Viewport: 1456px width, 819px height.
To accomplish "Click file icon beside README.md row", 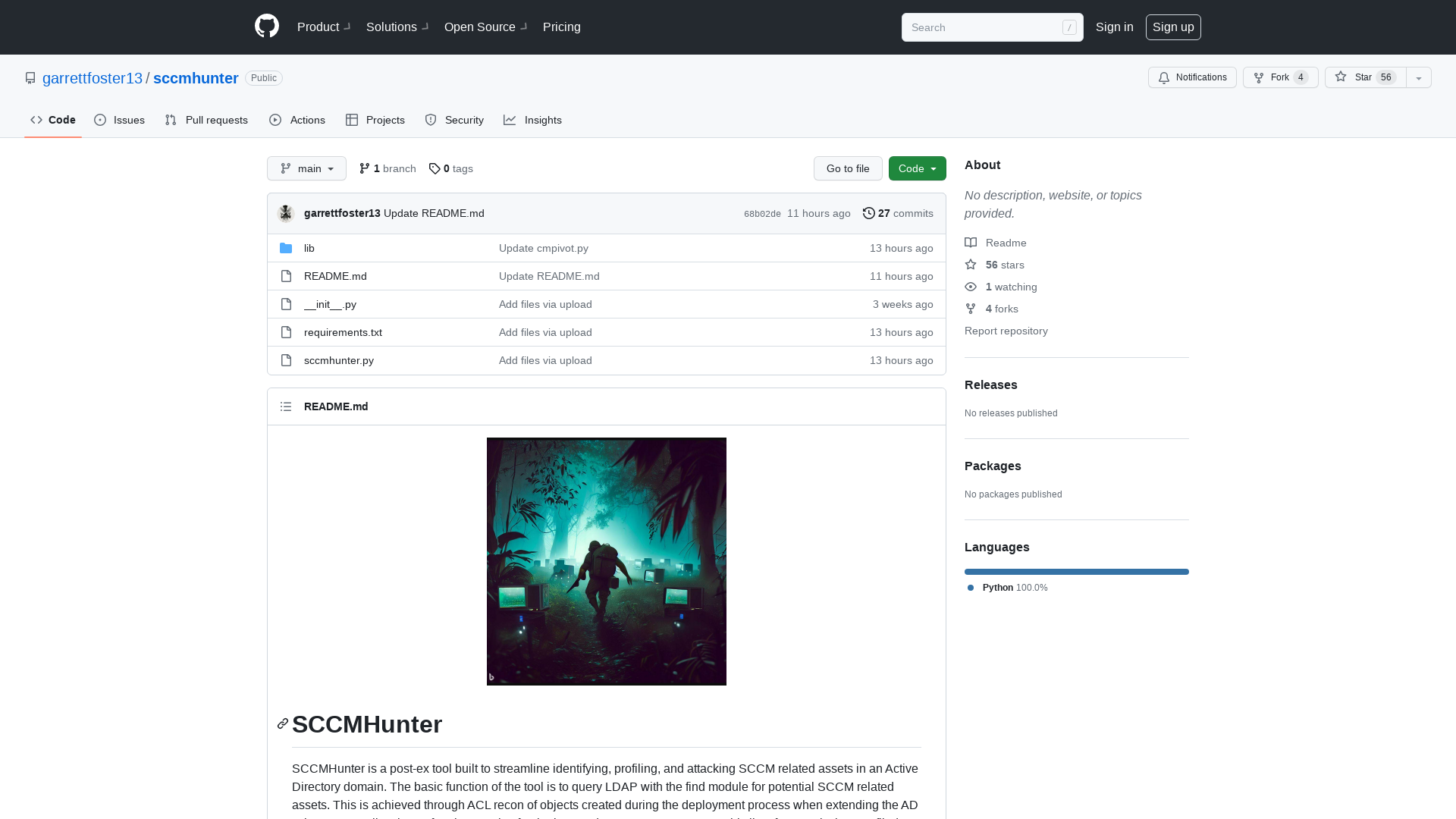I will (x=286, y=276).
